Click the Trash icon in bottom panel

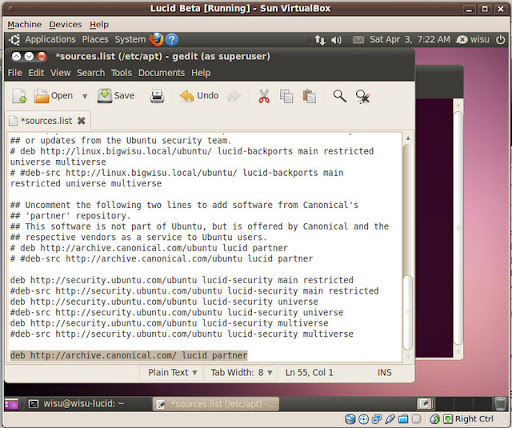(x=500, y=404)
